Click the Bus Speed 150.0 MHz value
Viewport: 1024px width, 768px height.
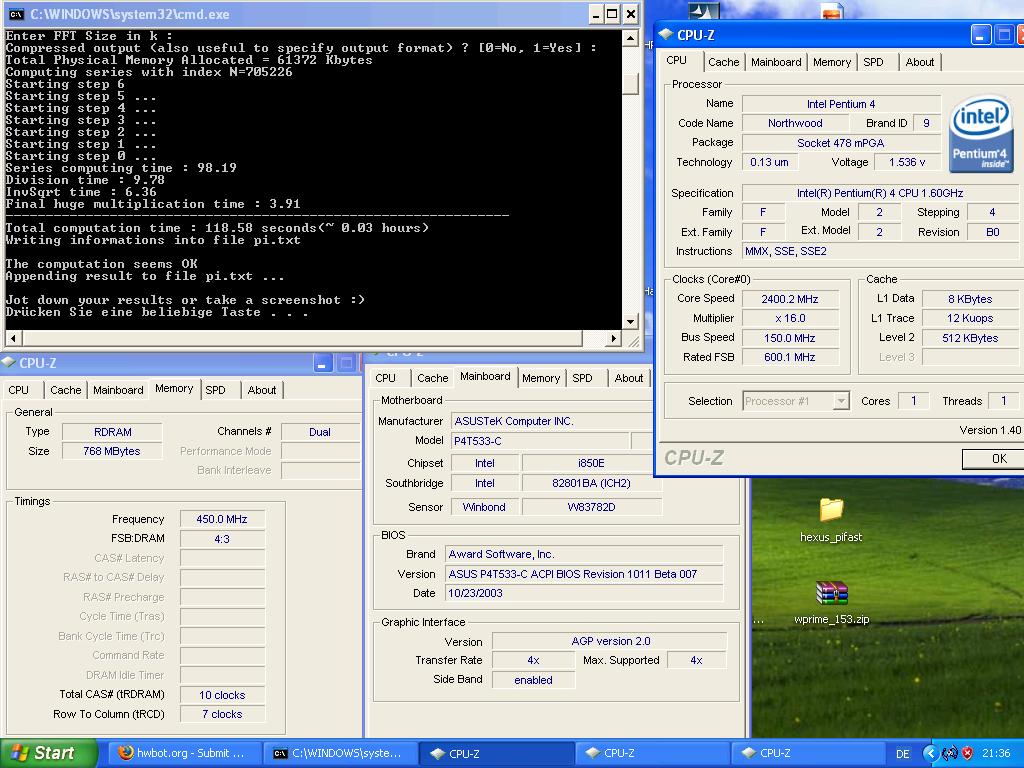pos(790,338)
